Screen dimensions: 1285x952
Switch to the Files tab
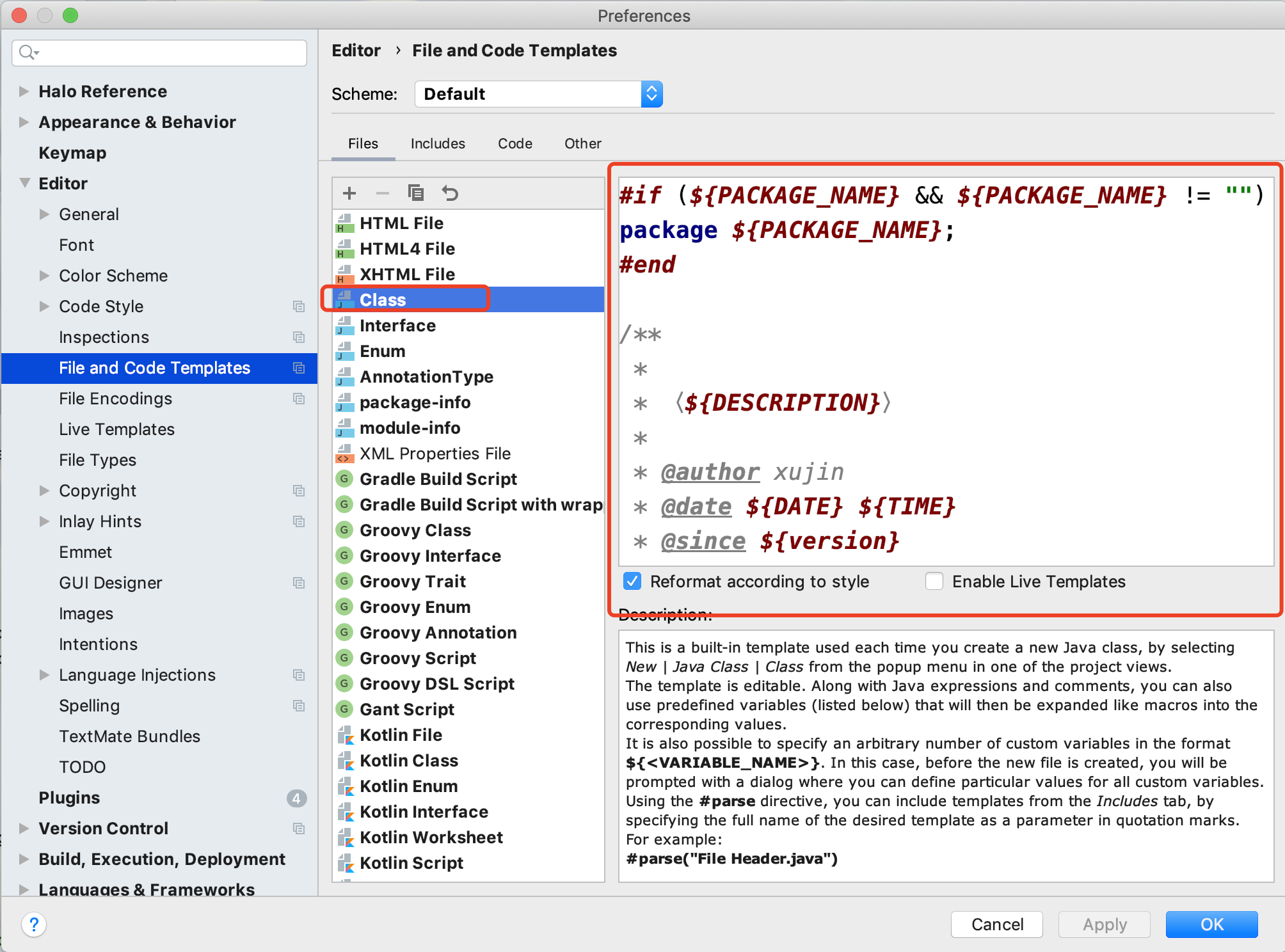(x=363, y=143)
